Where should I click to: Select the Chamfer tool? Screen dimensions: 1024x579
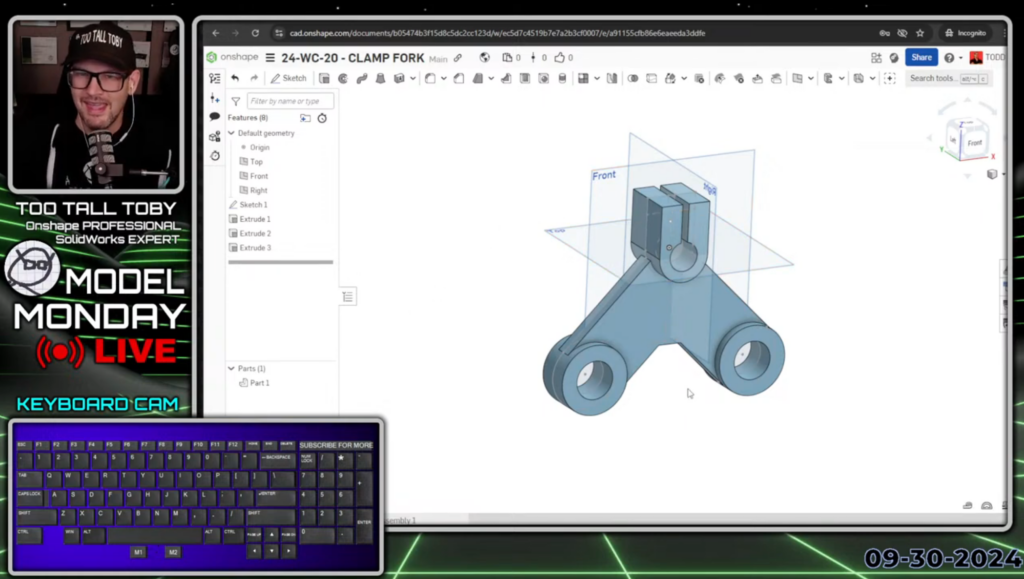tap(459, 78)
